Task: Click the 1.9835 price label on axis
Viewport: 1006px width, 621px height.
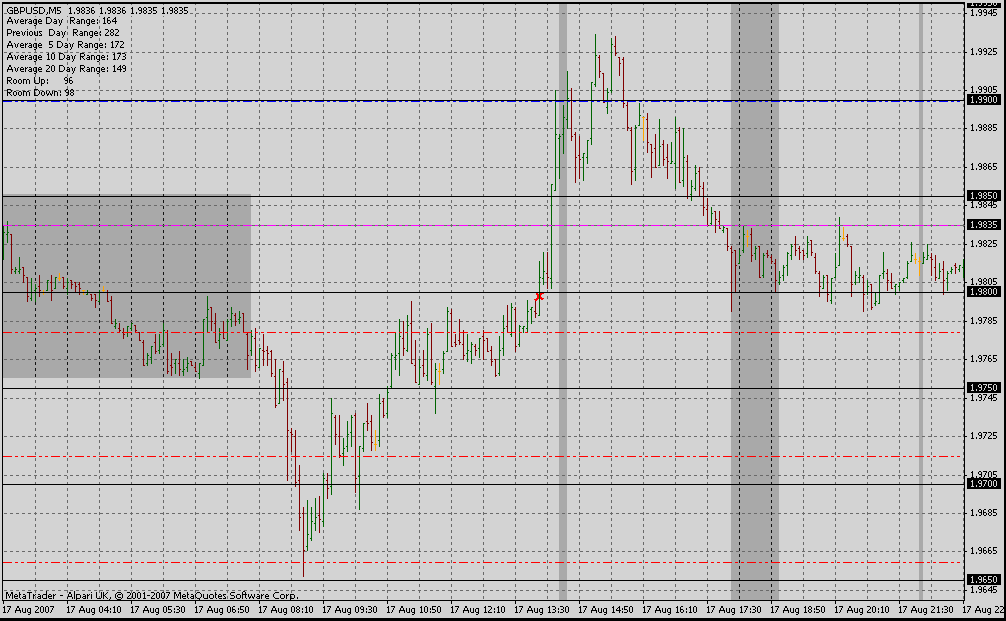Action: point(983,225)
